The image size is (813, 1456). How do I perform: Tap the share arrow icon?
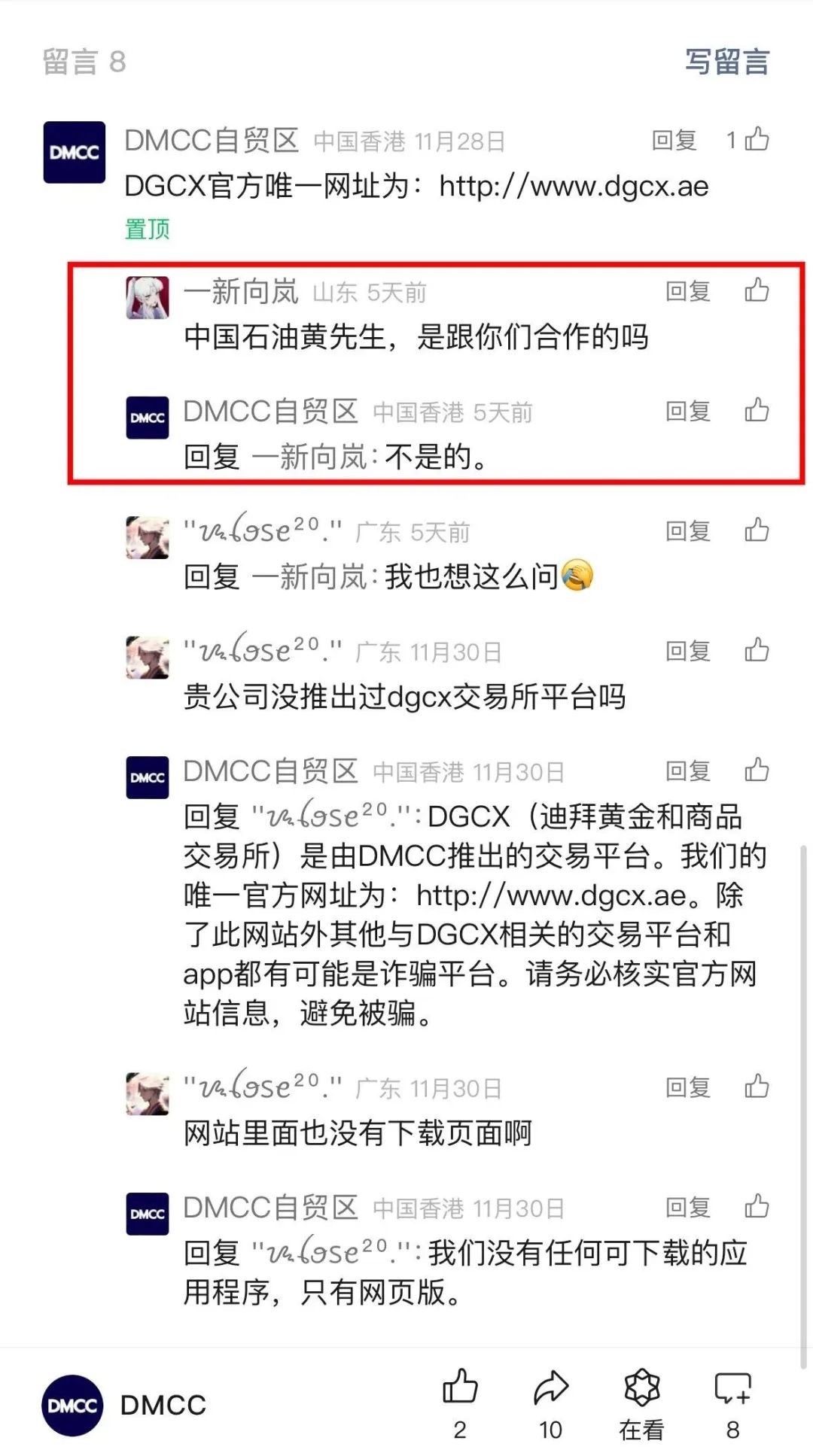(551, 1388)
